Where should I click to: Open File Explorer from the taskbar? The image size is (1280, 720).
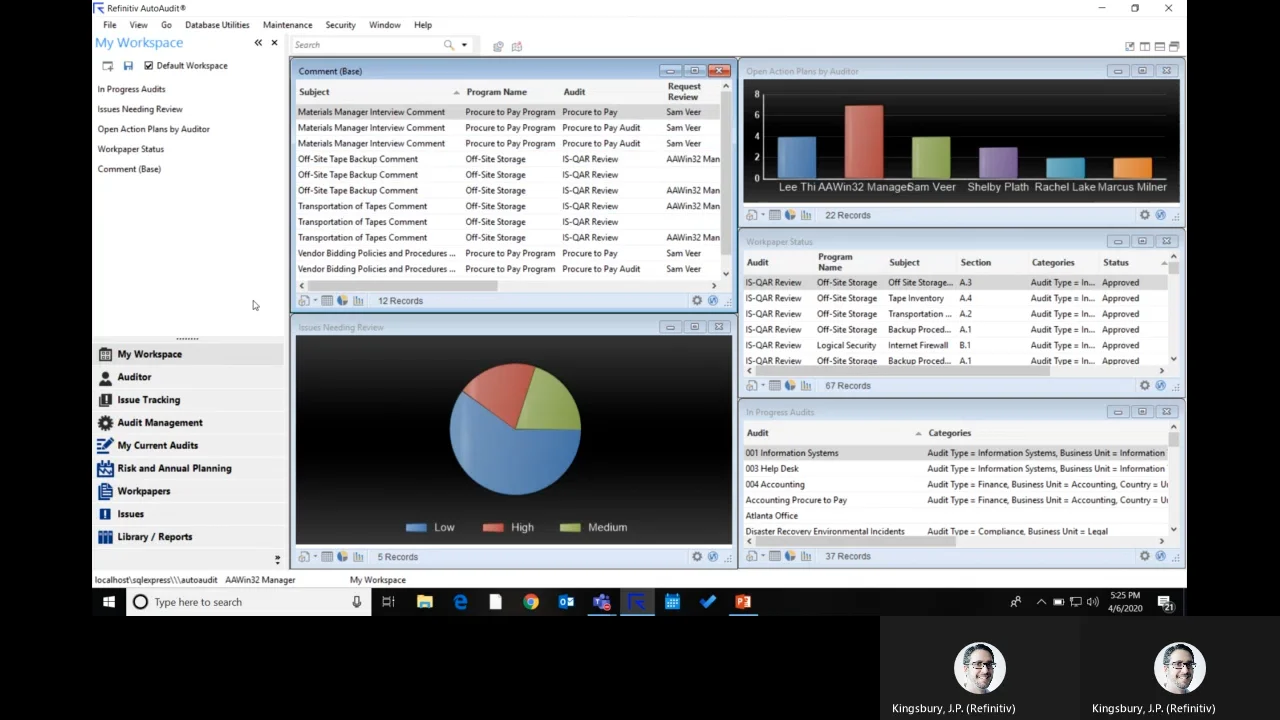click(425, 602)
